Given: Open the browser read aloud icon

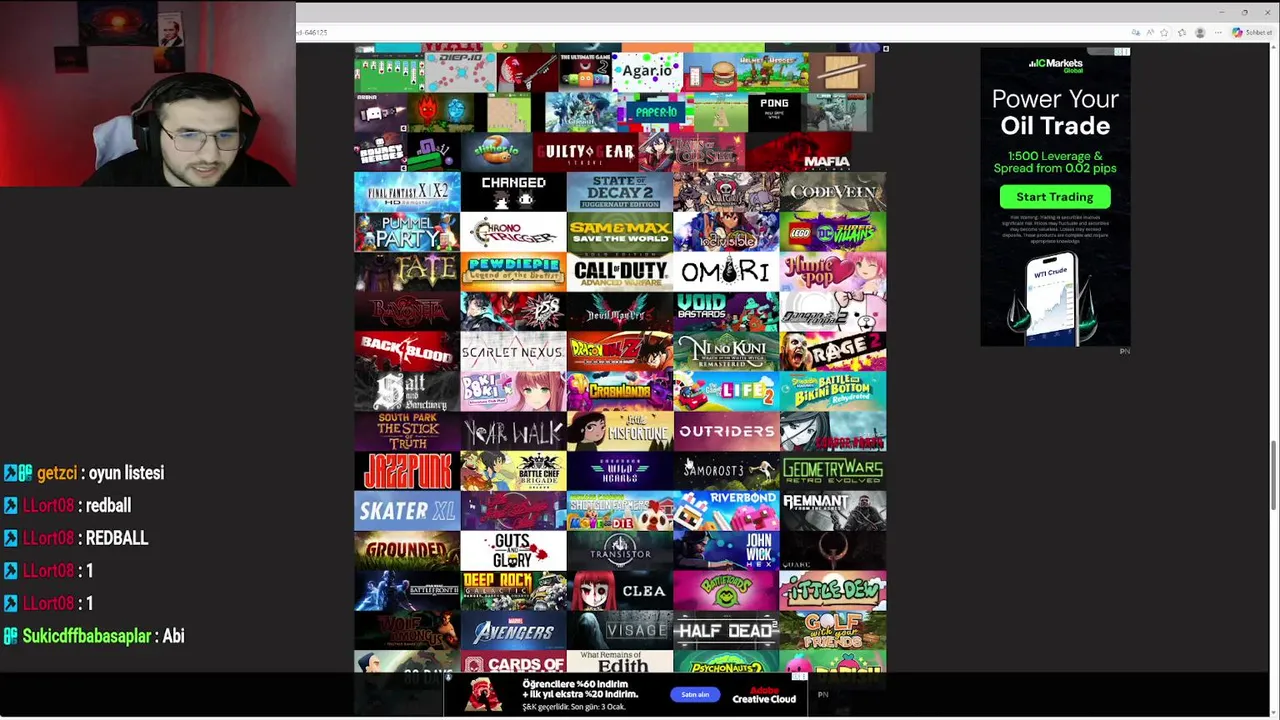Looking at the screenshot, I should tap(1150, 32).
